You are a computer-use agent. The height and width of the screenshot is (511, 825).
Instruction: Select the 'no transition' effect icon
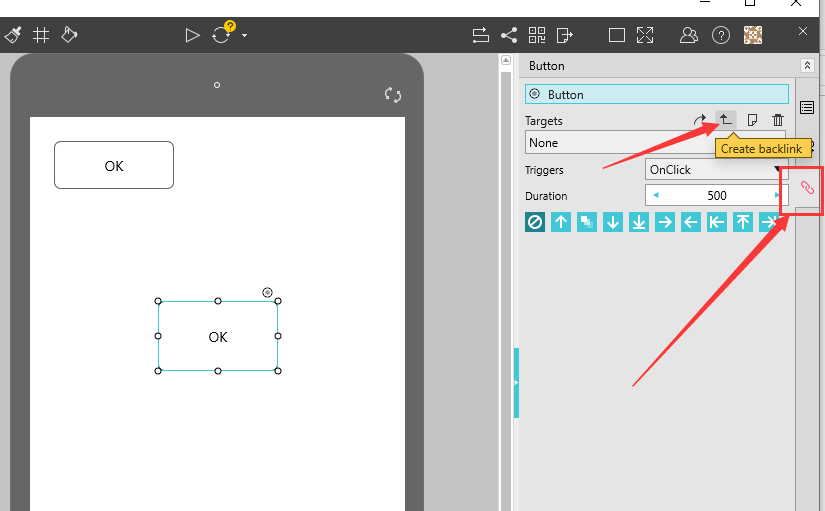[535, 222]
